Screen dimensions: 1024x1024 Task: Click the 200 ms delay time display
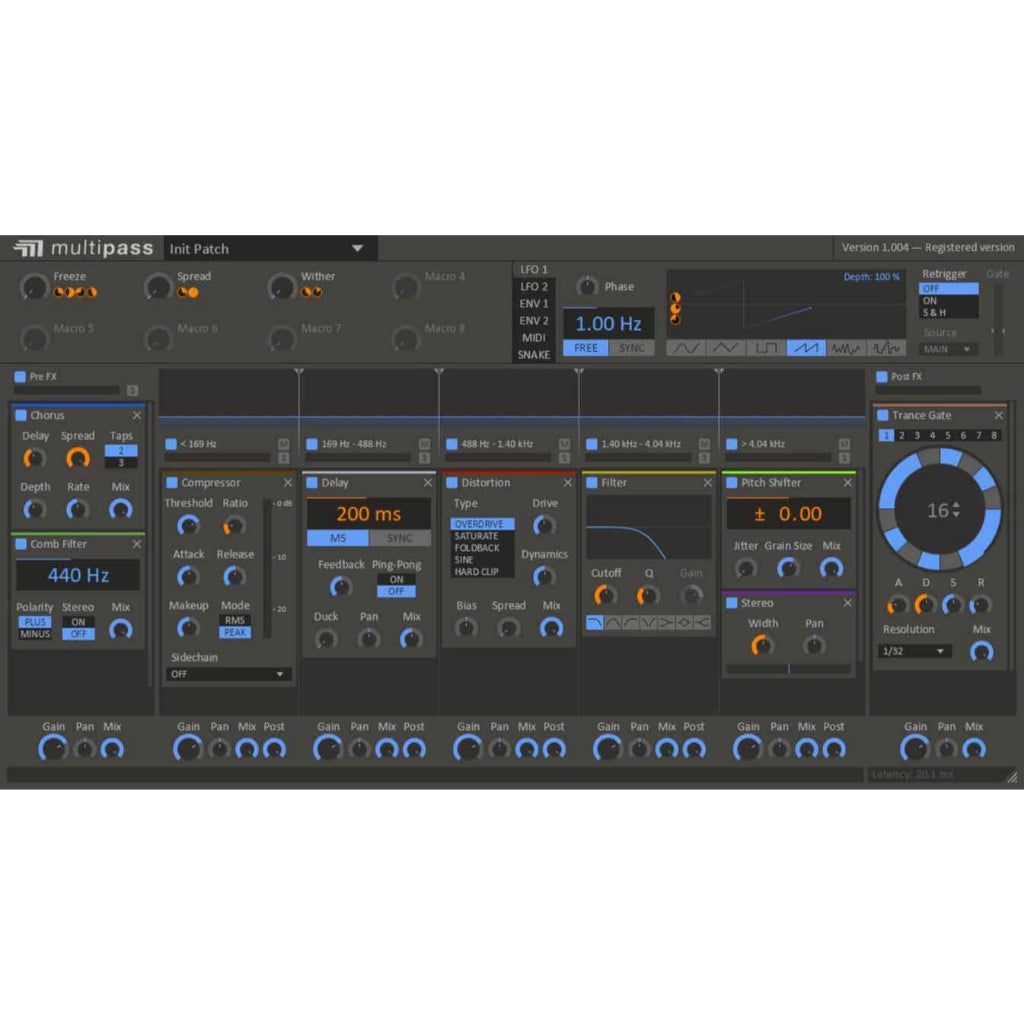(367, 514)
